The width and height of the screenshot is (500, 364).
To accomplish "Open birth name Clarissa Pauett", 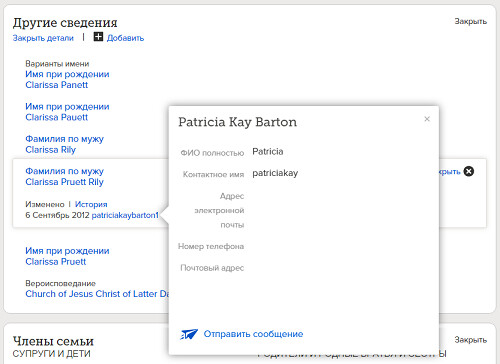I will pos(57,117).
